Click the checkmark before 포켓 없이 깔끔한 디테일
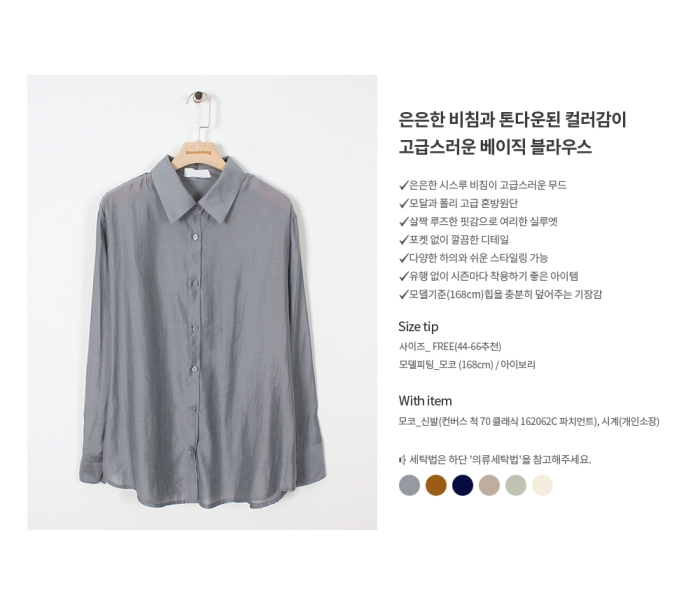 pos(404,240)
